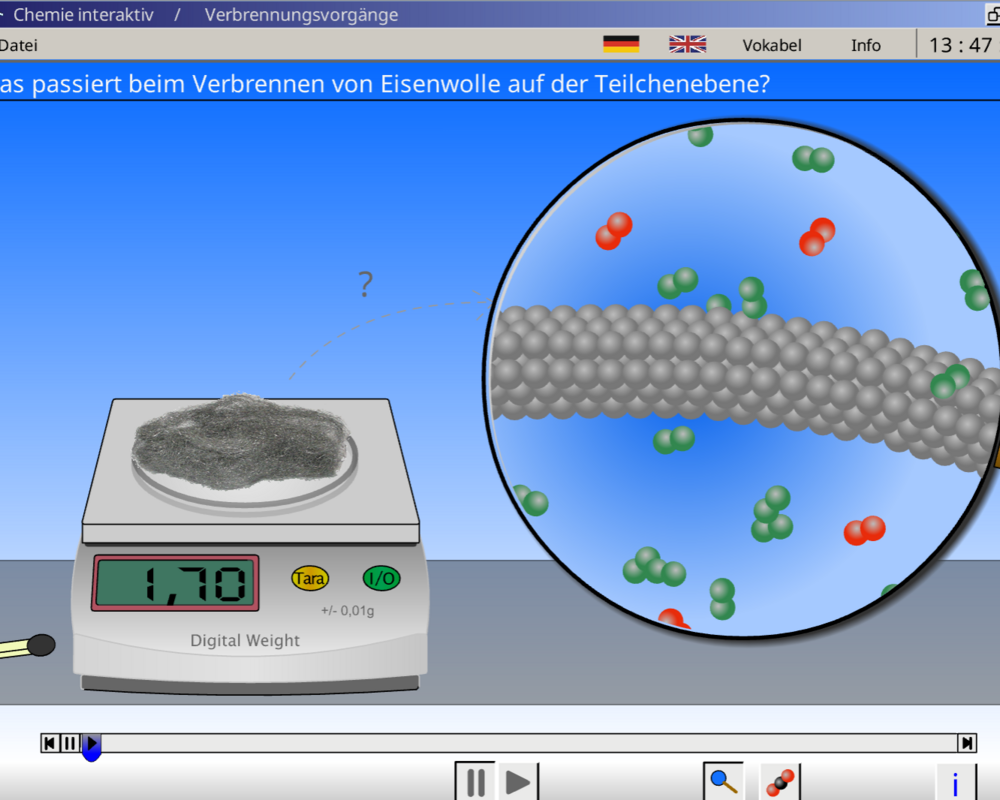This screenshot has width=1000, height=800.
Task: Switch language to German via the flag
Action: coord(621,44)
